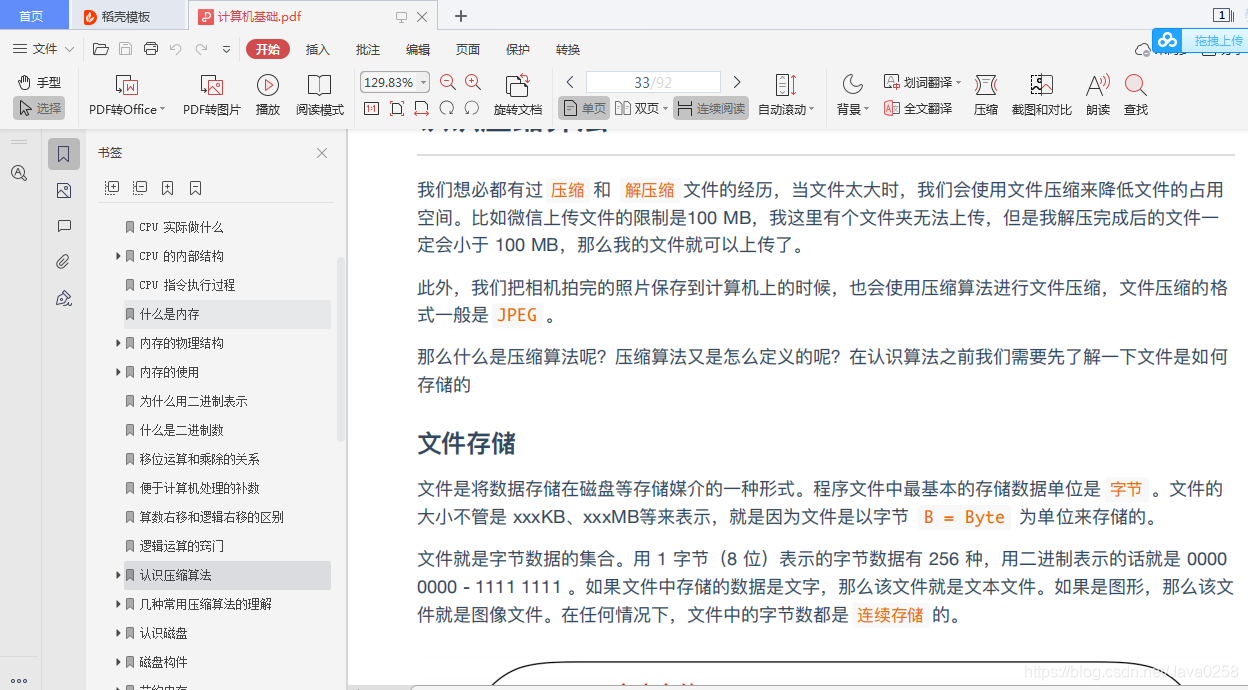
Task: Start 朗读 read-aloud
Action: pos(1098,96)
